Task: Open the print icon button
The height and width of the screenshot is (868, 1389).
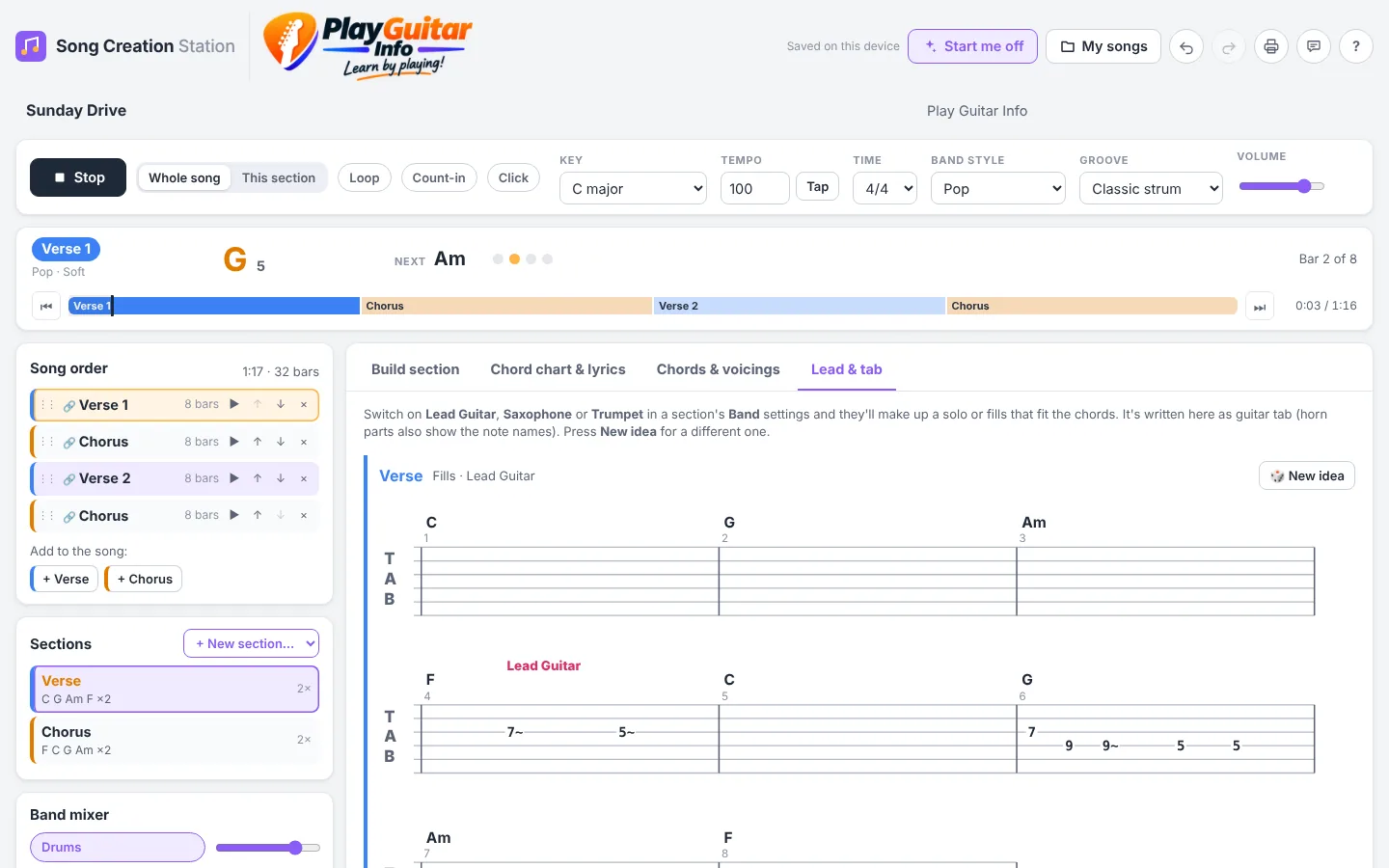Action: point(1271,46)
